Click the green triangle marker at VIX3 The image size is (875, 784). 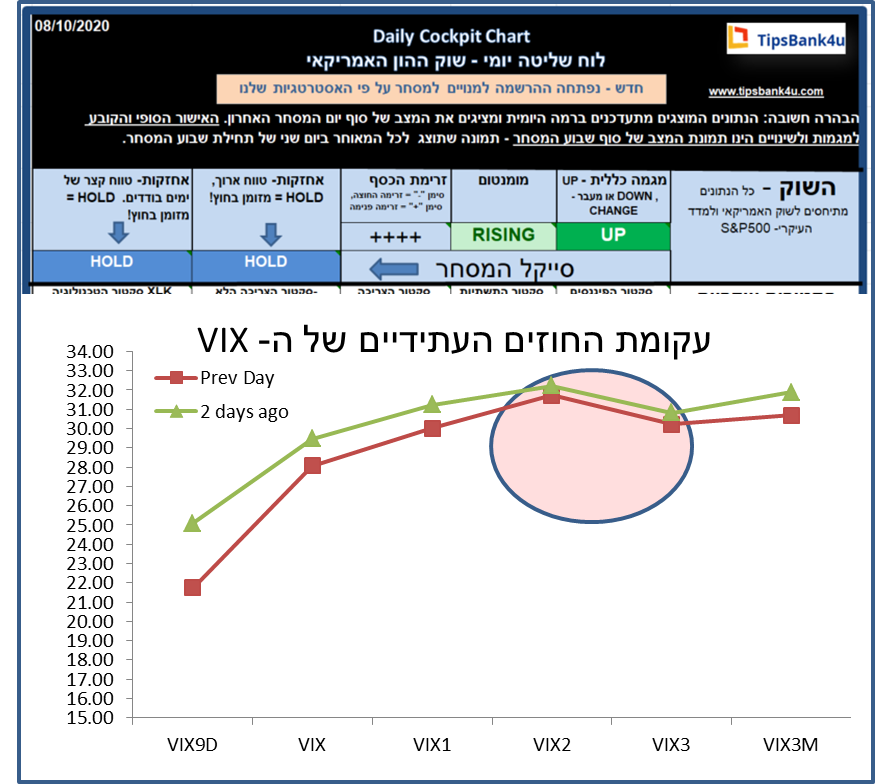tap(671, 413)
